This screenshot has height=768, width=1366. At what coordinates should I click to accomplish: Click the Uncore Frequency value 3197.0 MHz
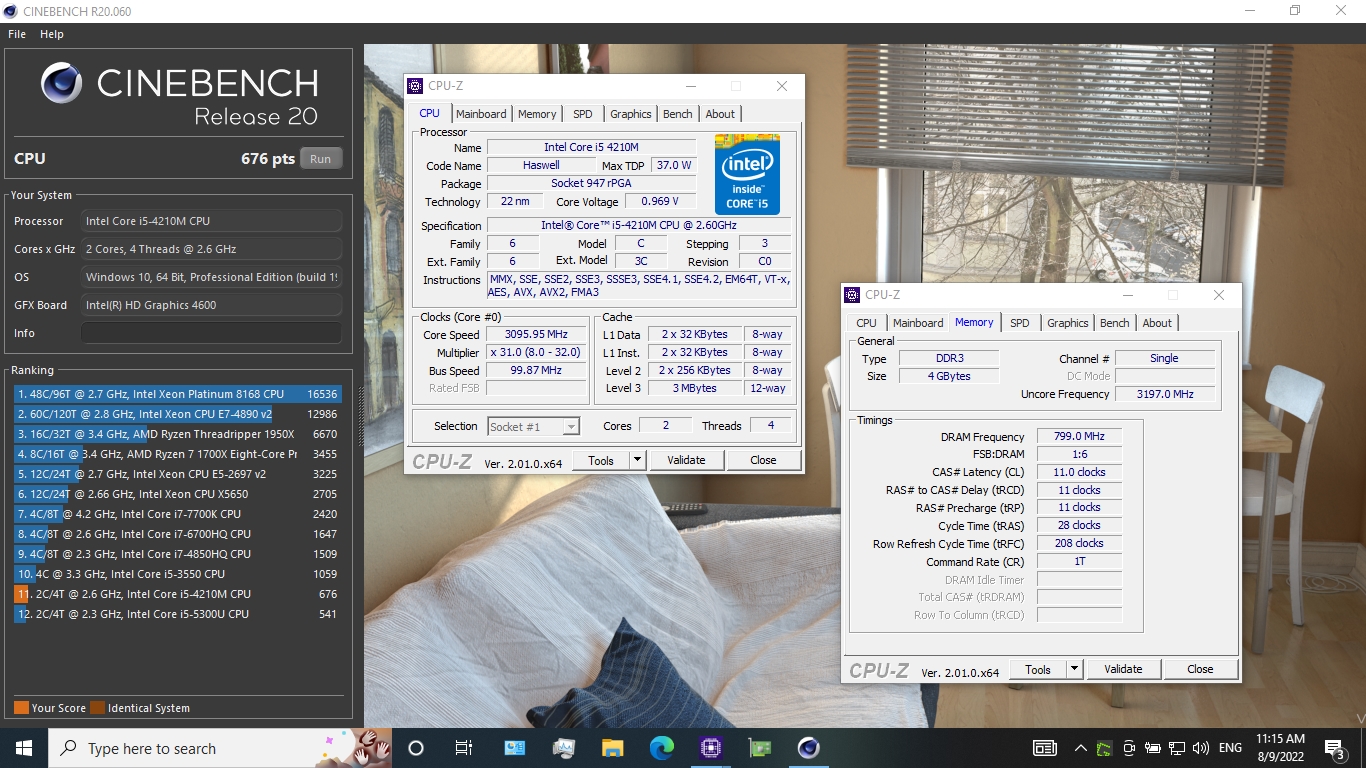coord(1165,394)
